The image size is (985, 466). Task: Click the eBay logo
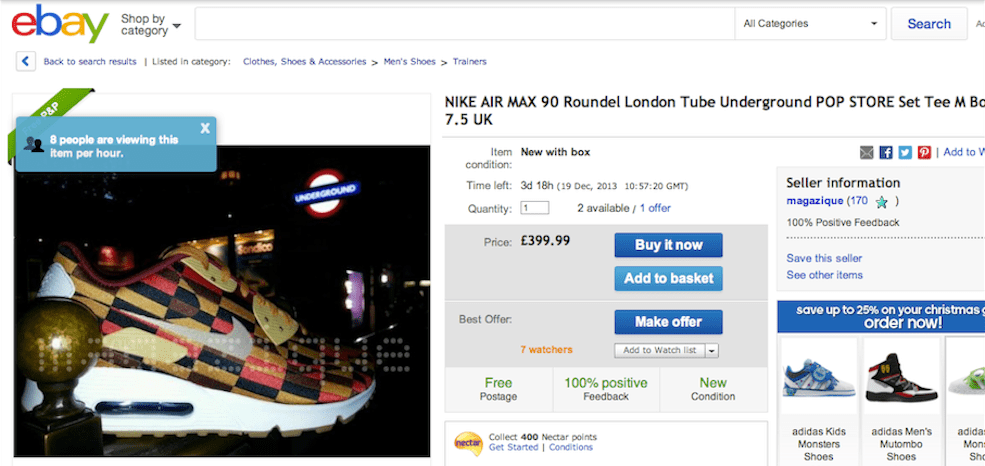click(60, 24)
